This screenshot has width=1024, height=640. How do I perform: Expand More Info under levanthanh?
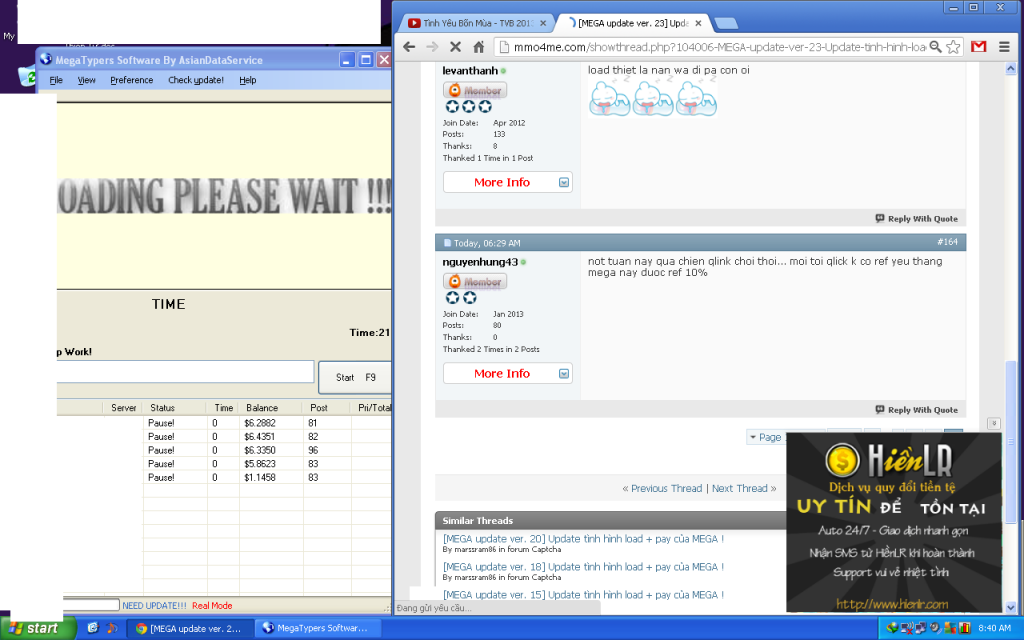[507, 182]
